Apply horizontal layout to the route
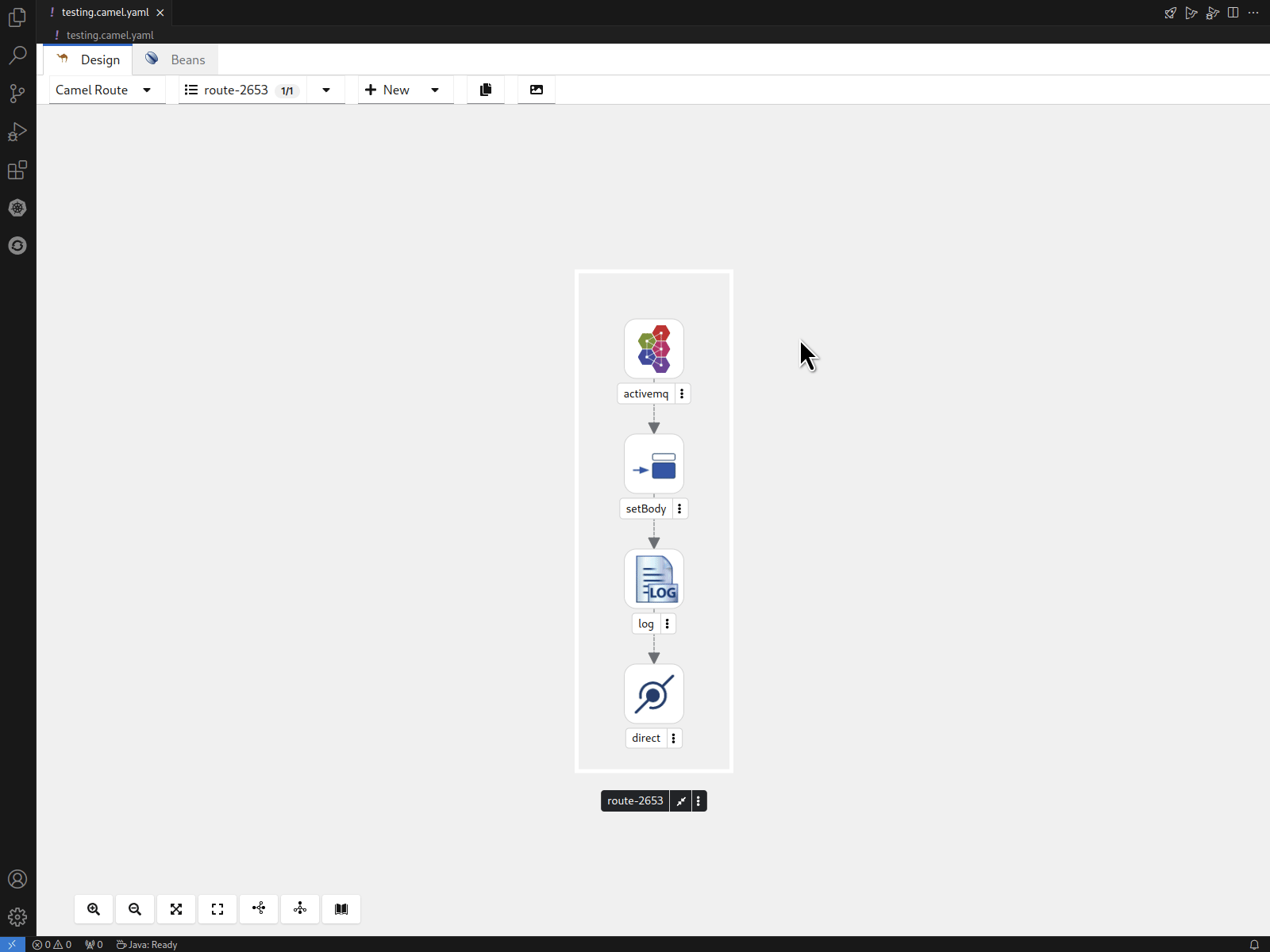The height and width of the screenshot is (952, 1270). [x=259, y=909]
